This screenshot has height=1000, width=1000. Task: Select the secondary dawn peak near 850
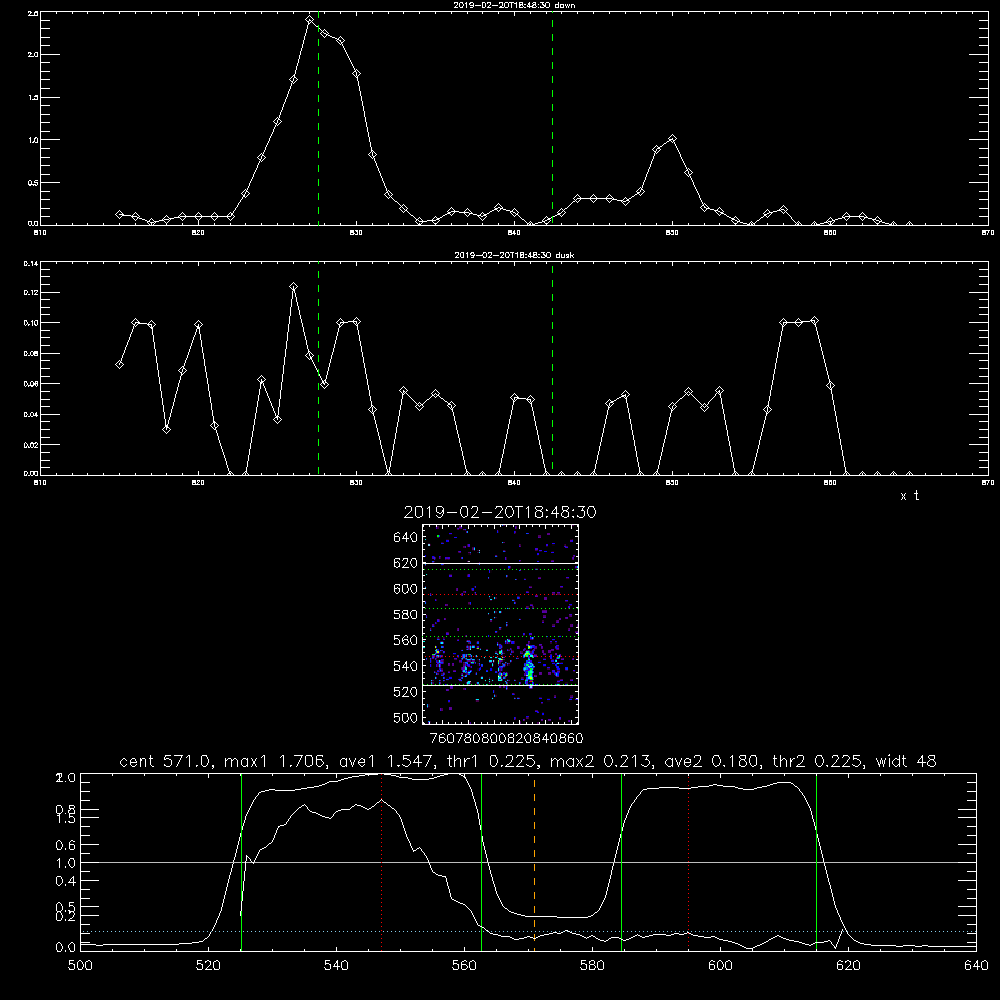(672, 138)
